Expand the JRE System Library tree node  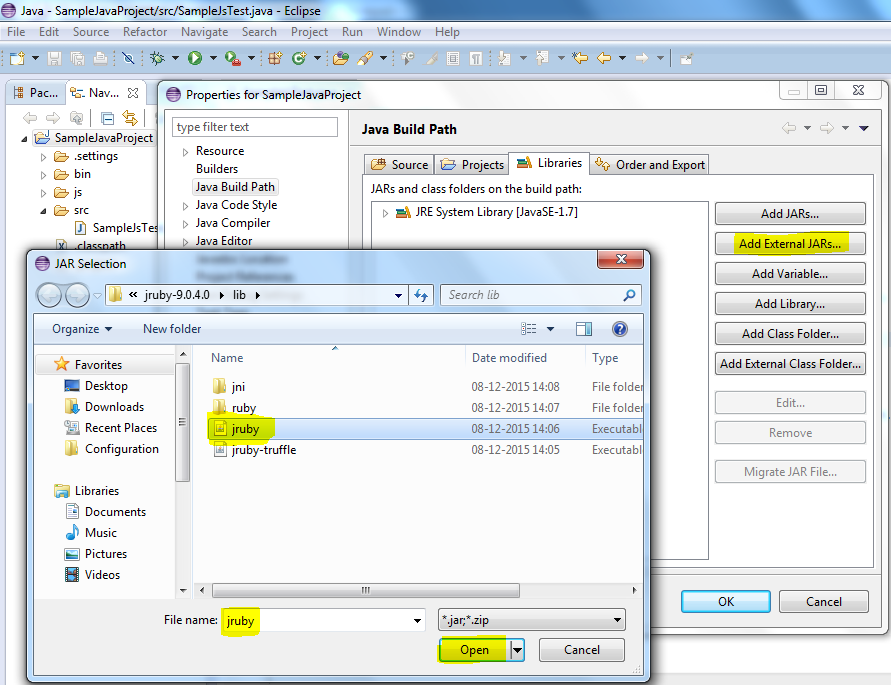click(x=385, y=212)
